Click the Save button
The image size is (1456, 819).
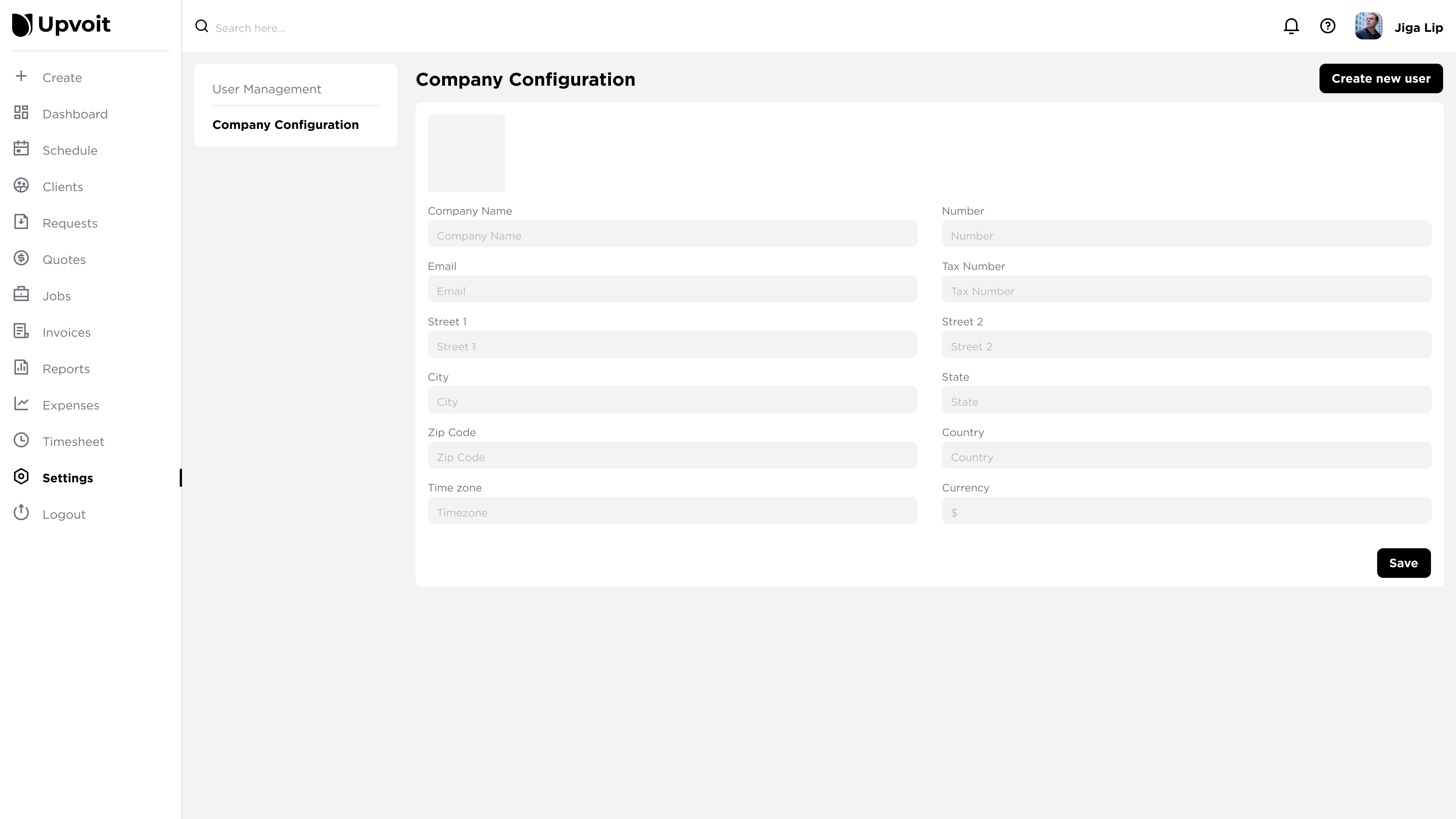(1403, 563)
